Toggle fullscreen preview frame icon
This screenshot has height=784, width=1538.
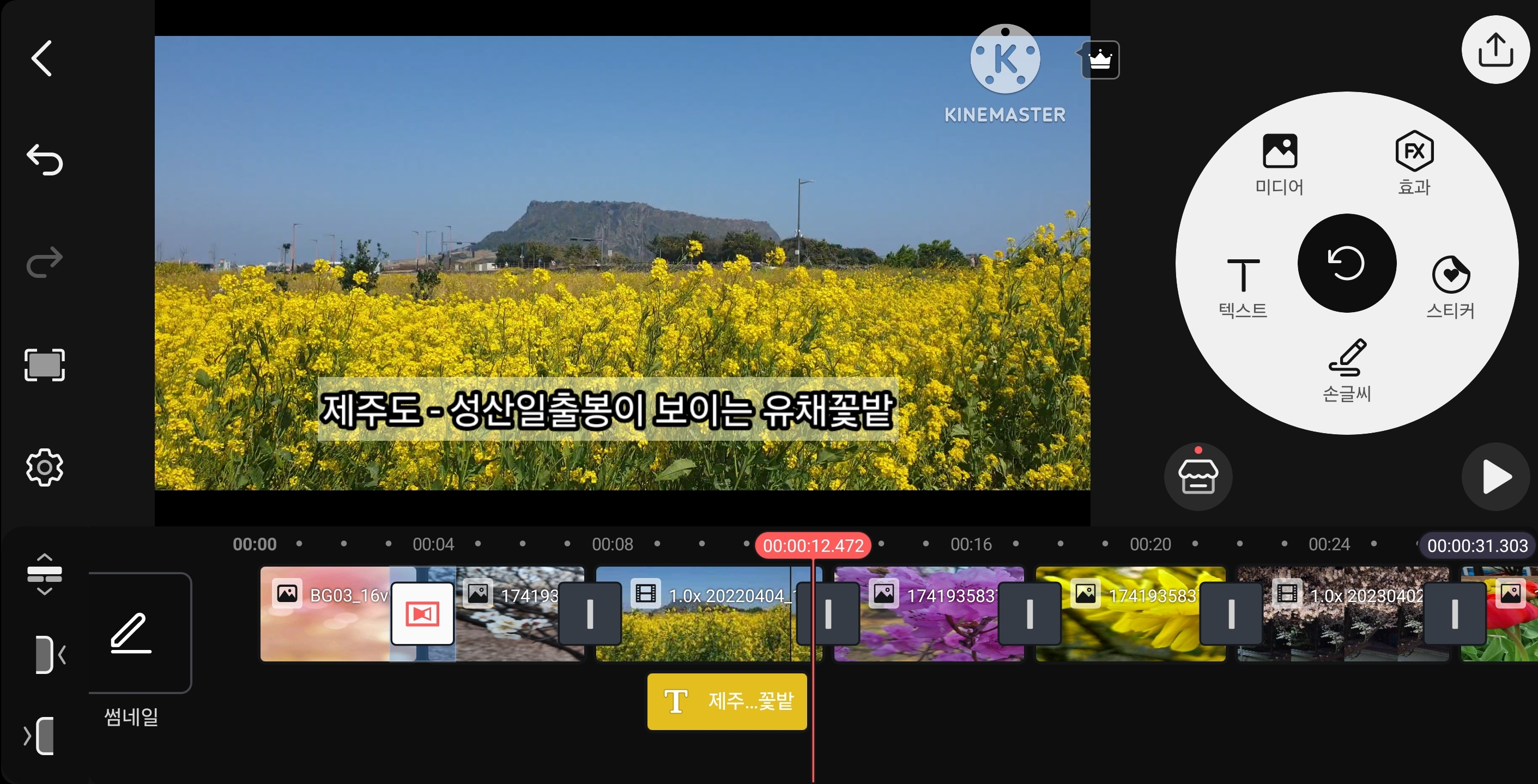(x=45, y=364)
